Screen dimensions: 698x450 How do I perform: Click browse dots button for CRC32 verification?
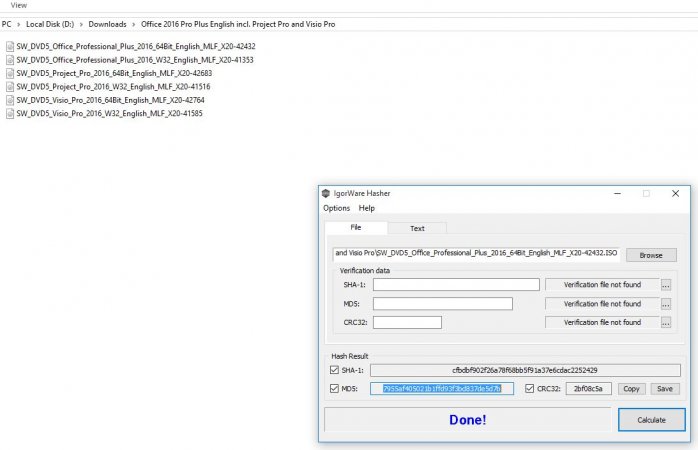pyautogui.click(x=666, y=323)
